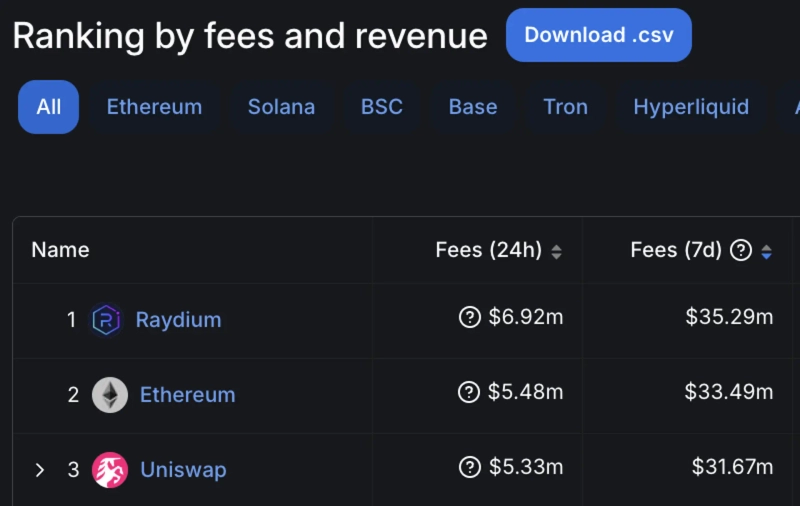
Task: Sort by Fees (7d) using the arrows
Action: pos(766,252)
